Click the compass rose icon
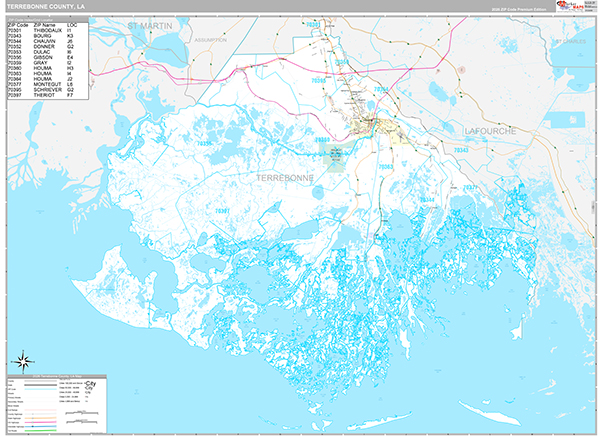 [x=23, y=361]
